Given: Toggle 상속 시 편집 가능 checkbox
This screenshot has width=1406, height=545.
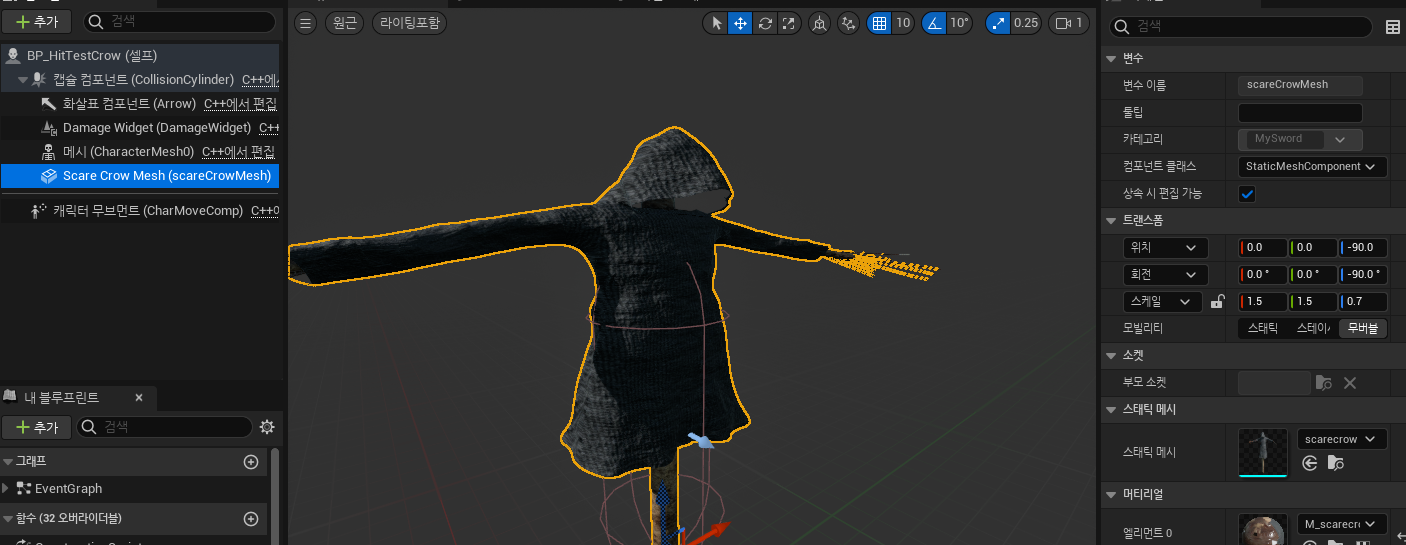Looking at the screenshot, I should 1247,194.
